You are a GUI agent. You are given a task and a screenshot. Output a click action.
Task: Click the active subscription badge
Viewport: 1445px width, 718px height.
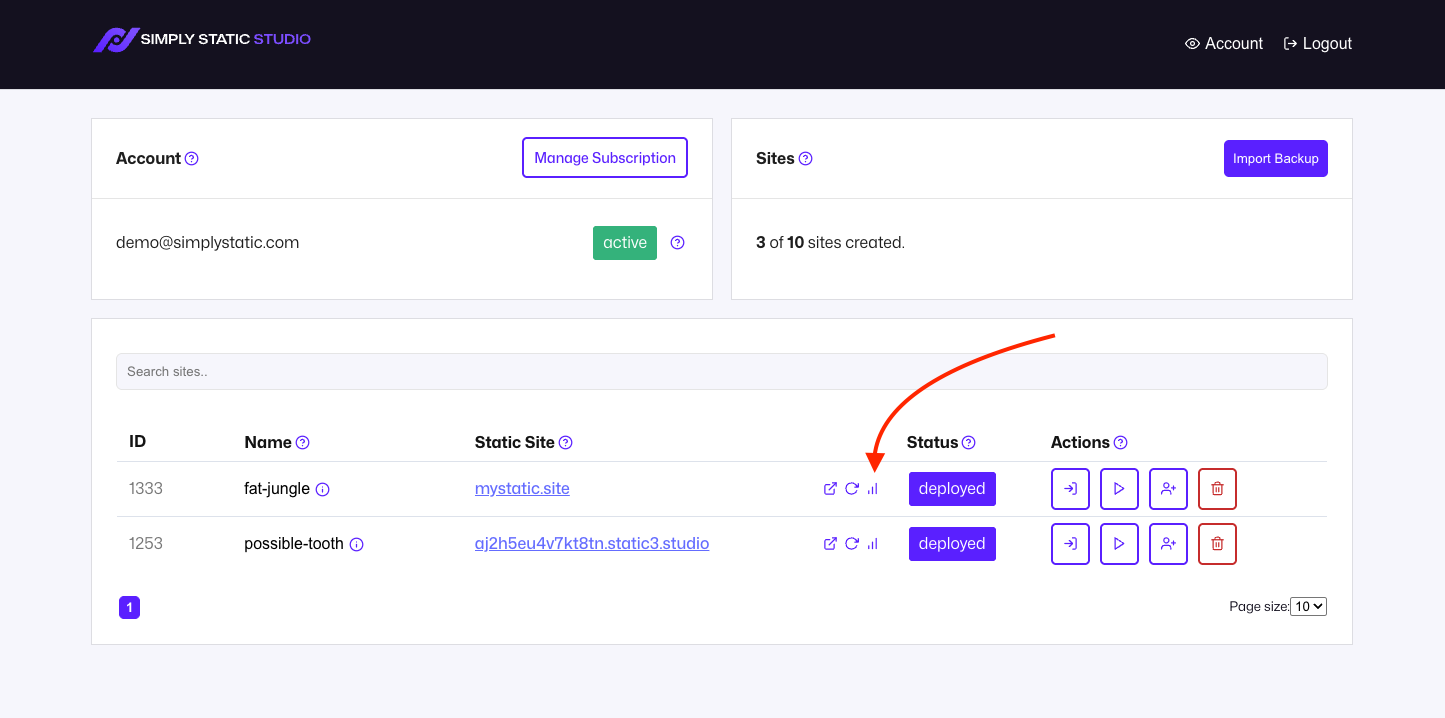tap(625, 243)
